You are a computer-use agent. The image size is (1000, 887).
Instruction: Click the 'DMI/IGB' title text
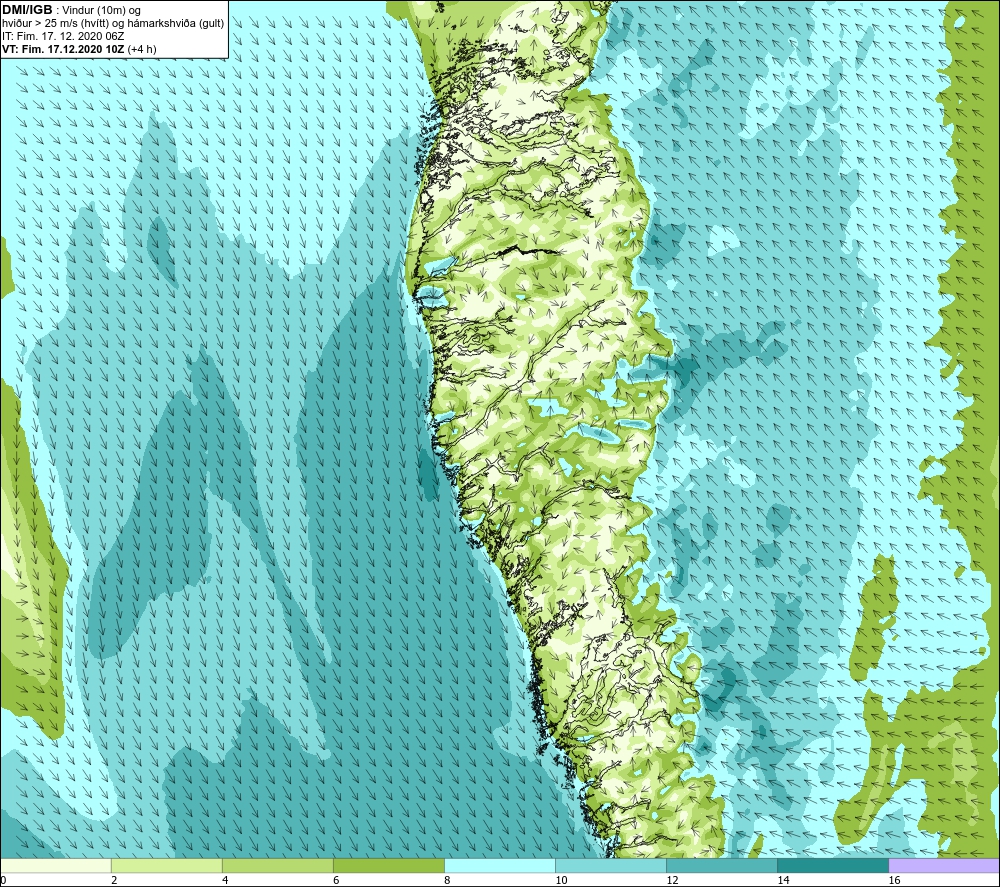[27, 10]
